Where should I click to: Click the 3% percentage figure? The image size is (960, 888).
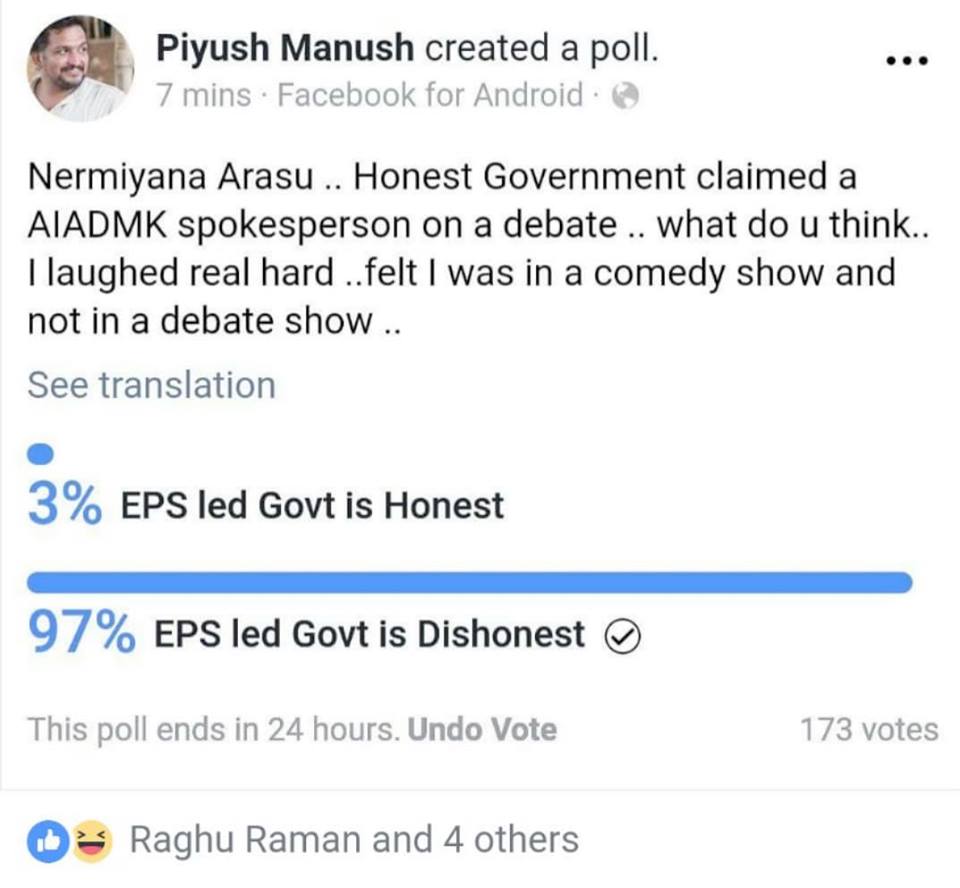(x=64, y=505)
